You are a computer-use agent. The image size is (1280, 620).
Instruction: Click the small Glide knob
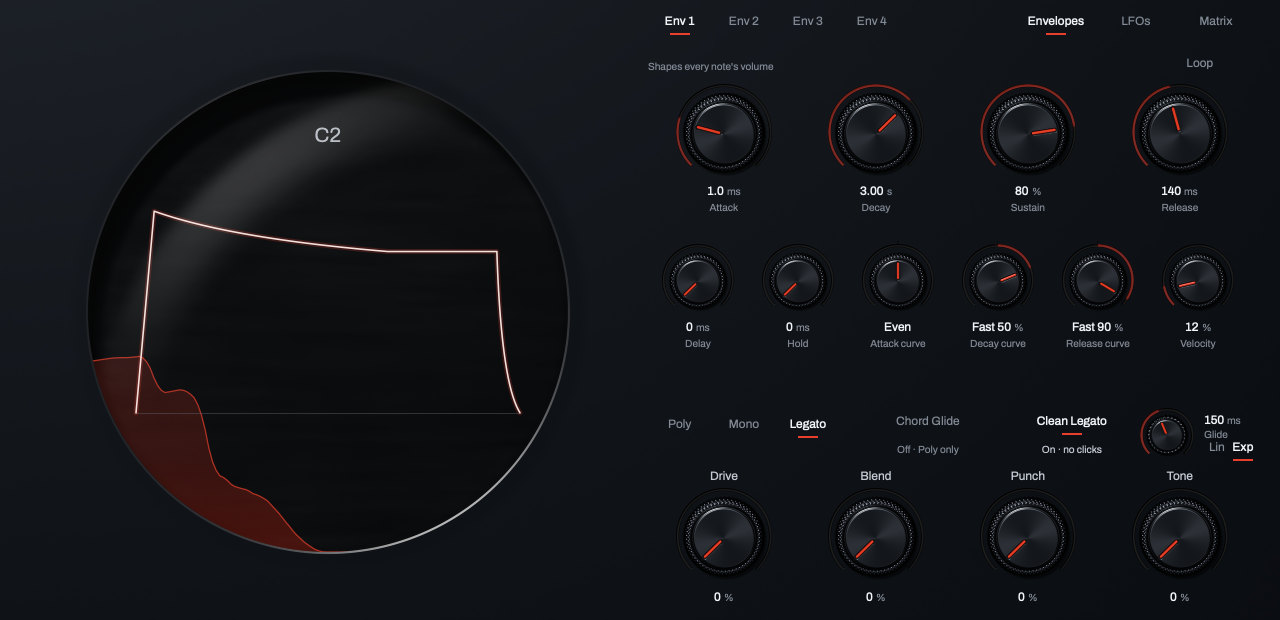click(1166, 434)
